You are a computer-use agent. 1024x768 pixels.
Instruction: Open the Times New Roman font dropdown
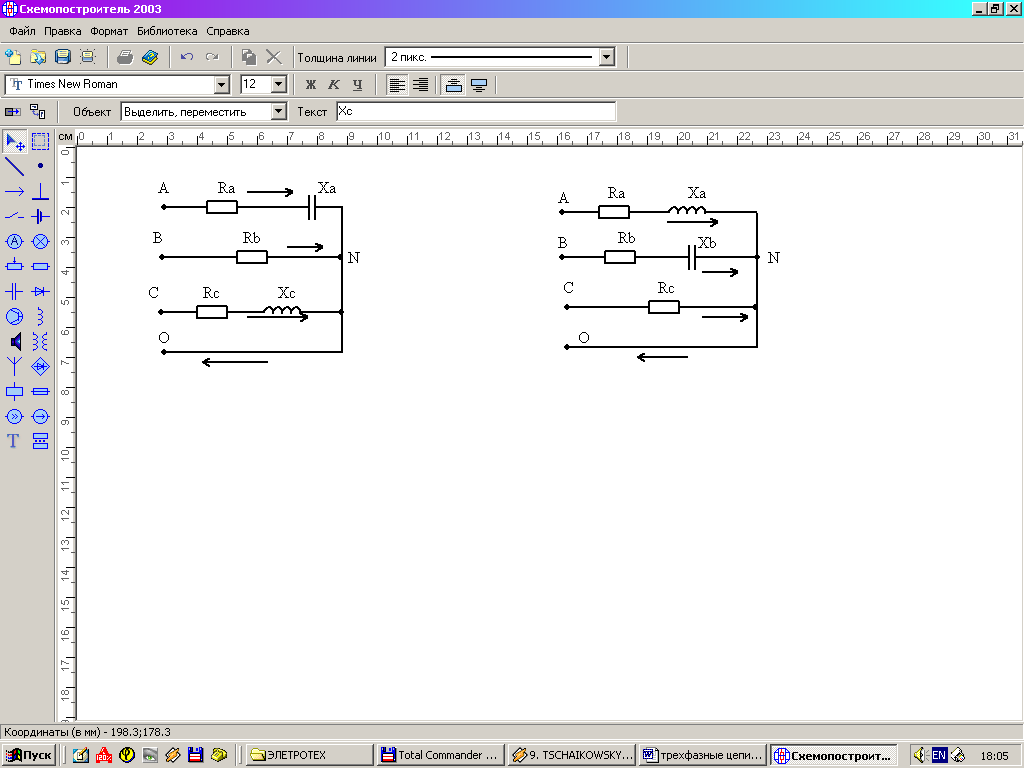point(222,84)
